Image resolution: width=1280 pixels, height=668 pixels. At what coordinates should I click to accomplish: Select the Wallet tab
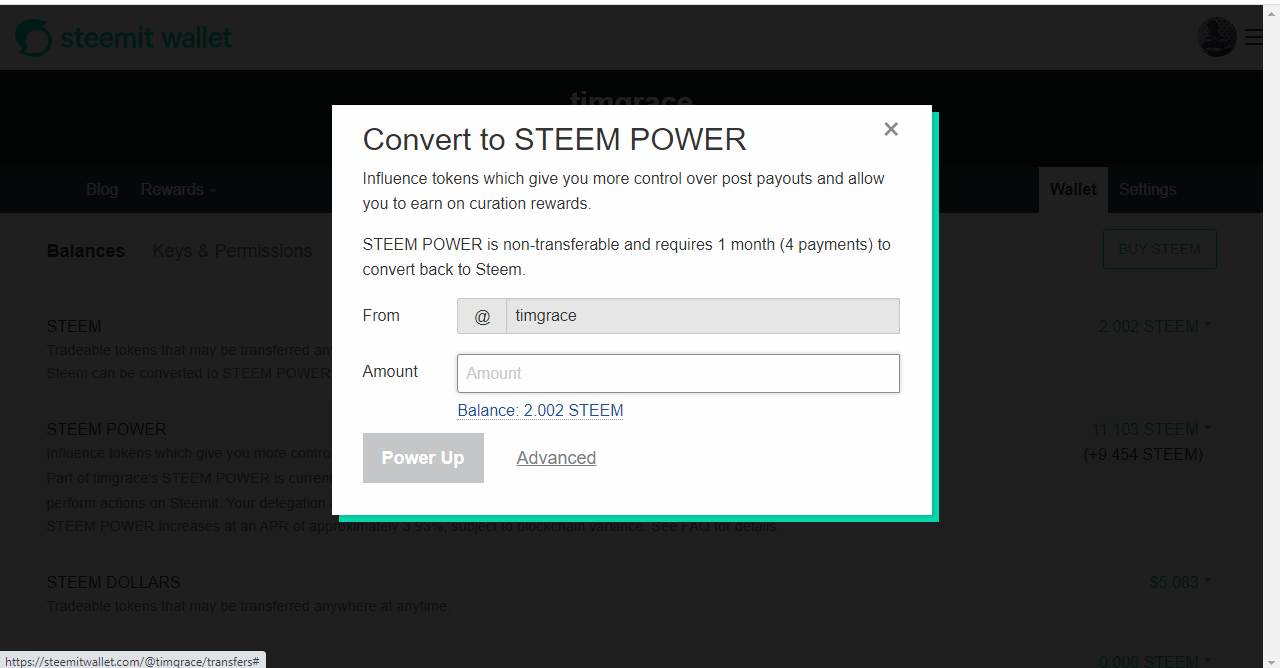coord(1073,189)
